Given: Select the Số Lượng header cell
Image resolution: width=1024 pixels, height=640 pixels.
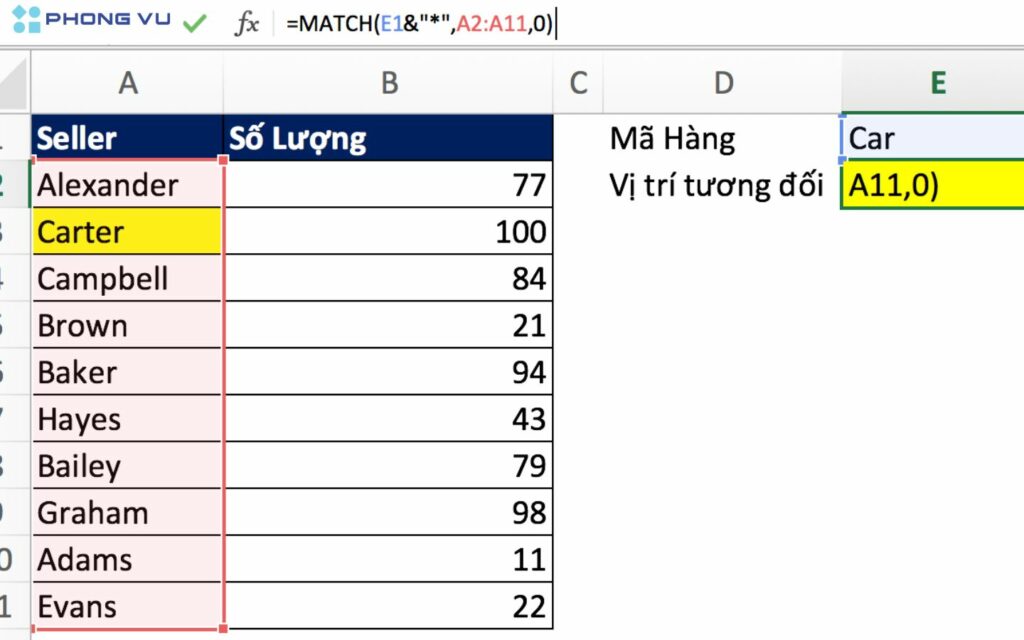Looking at the screenshot, I should point(388,138).
